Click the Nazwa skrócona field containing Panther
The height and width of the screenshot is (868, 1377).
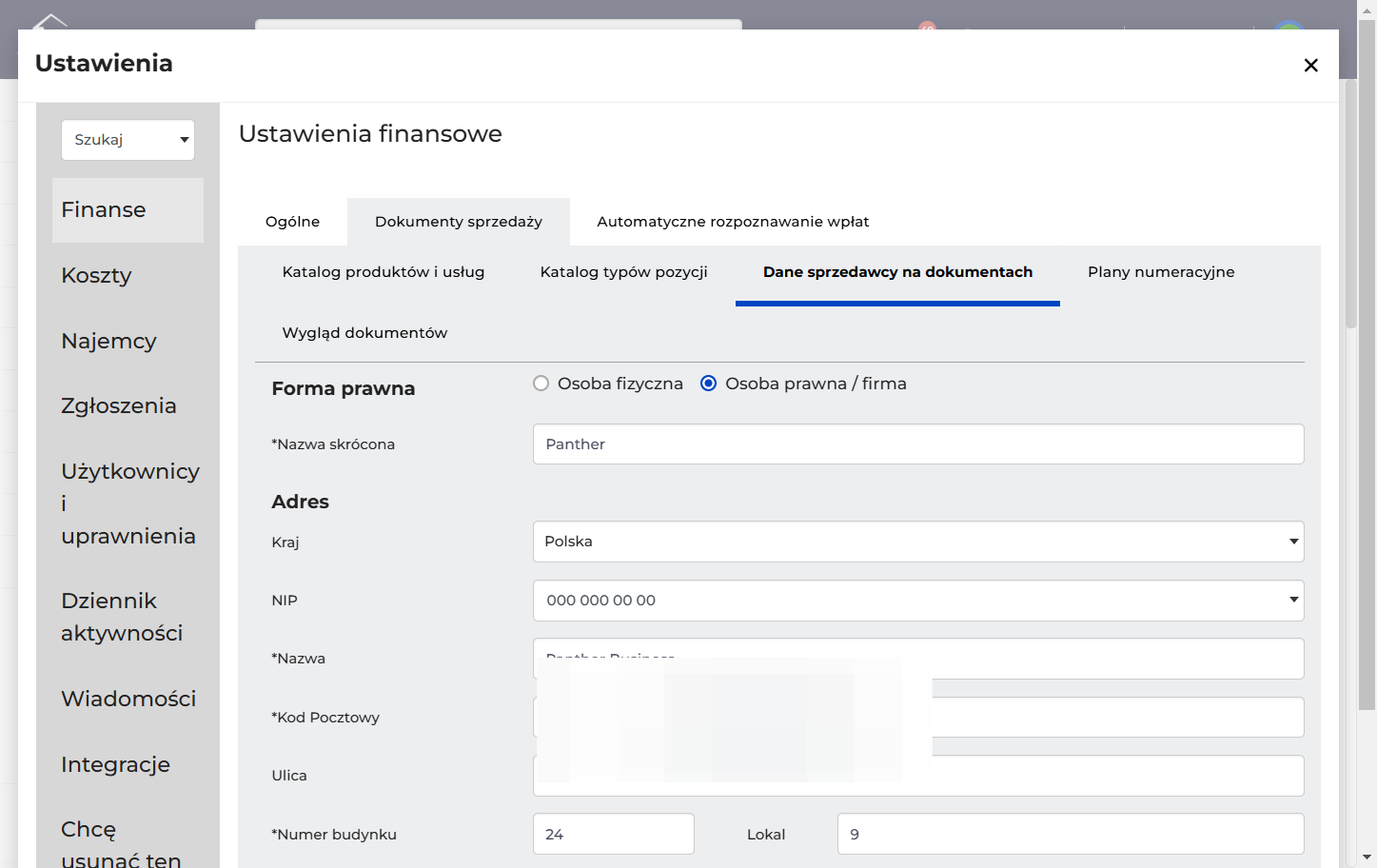[x=918, y=444]
